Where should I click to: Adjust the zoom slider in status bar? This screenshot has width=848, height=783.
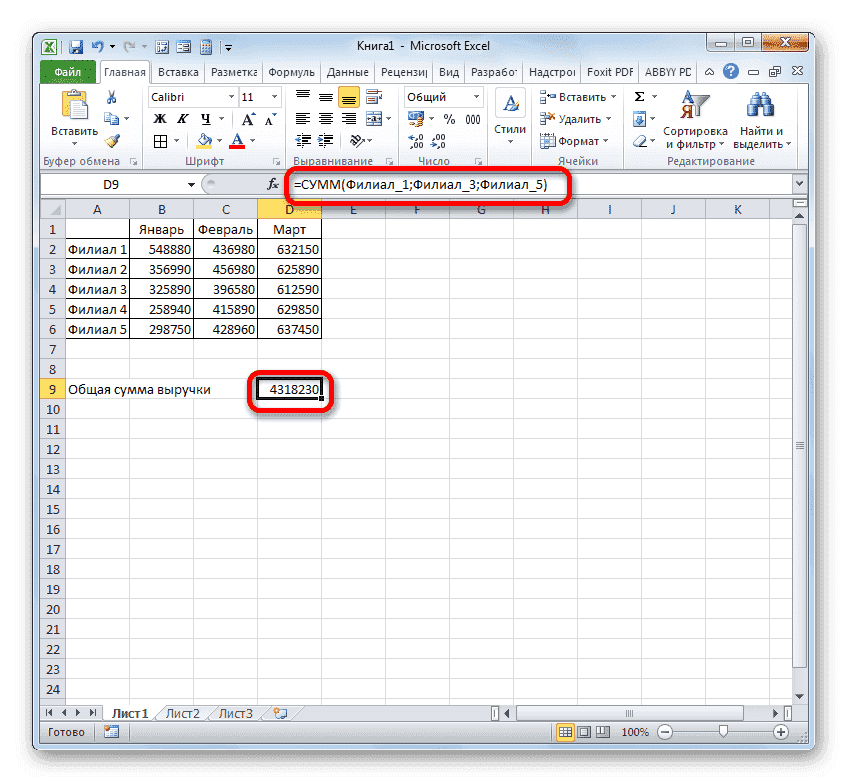click(x=722, y=731)
